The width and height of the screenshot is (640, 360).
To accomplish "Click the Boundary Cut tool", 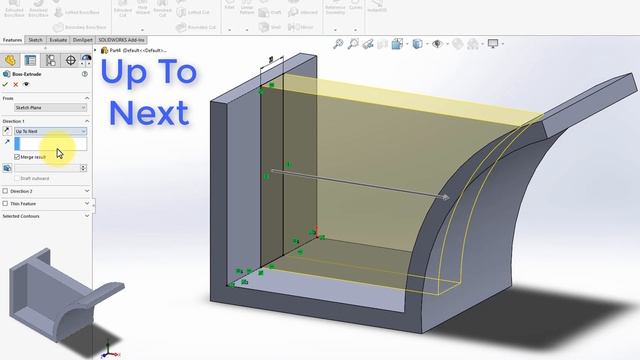I will (196, 27).
